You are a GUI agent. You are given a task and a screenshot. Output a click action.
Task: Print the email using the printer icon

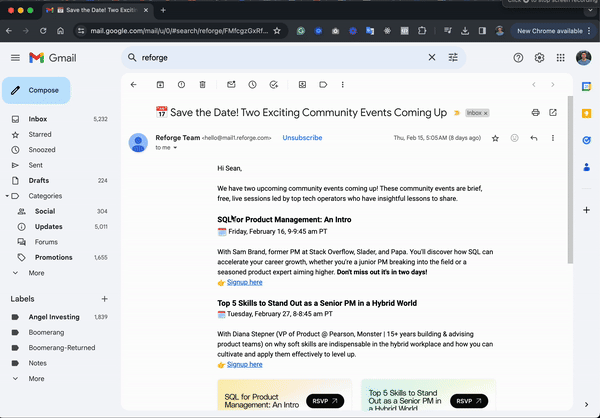536,112
